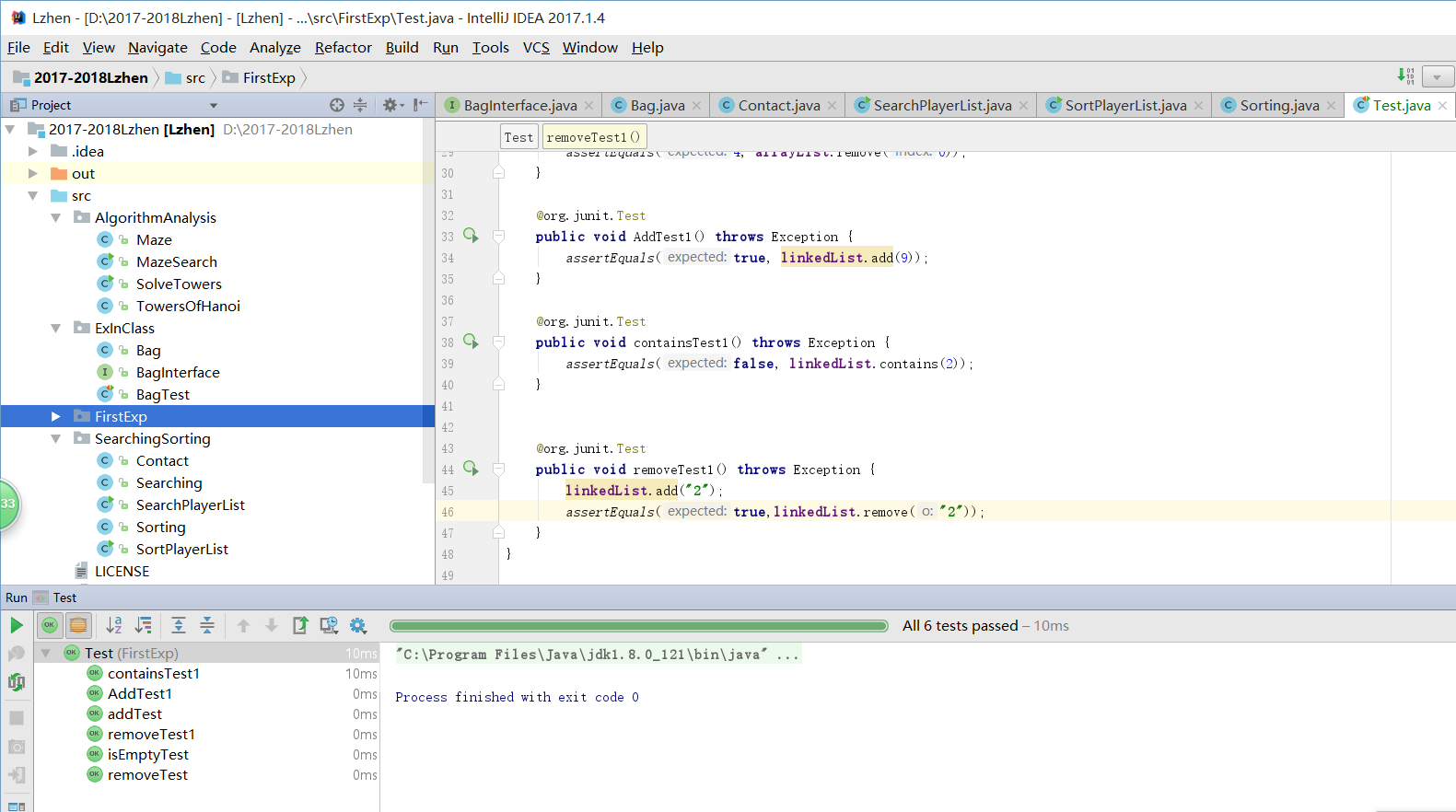Collapse the src folder
This screenshot has height=812, width=1456.
pos(33,195)
